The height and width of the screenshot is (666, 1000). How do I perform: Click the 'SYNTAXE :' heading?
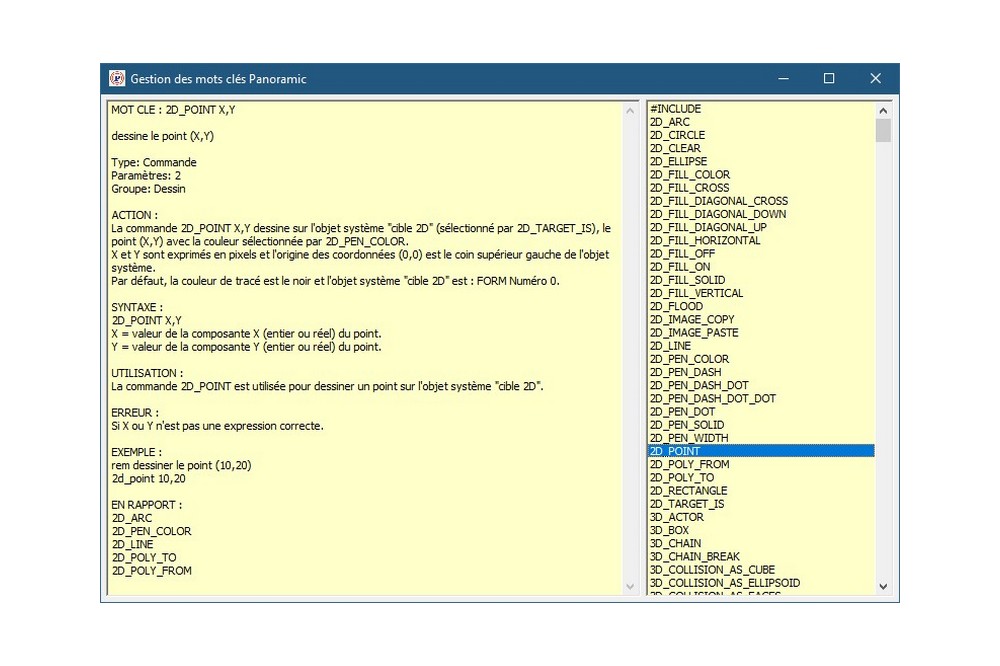click(x=137, y=307)
